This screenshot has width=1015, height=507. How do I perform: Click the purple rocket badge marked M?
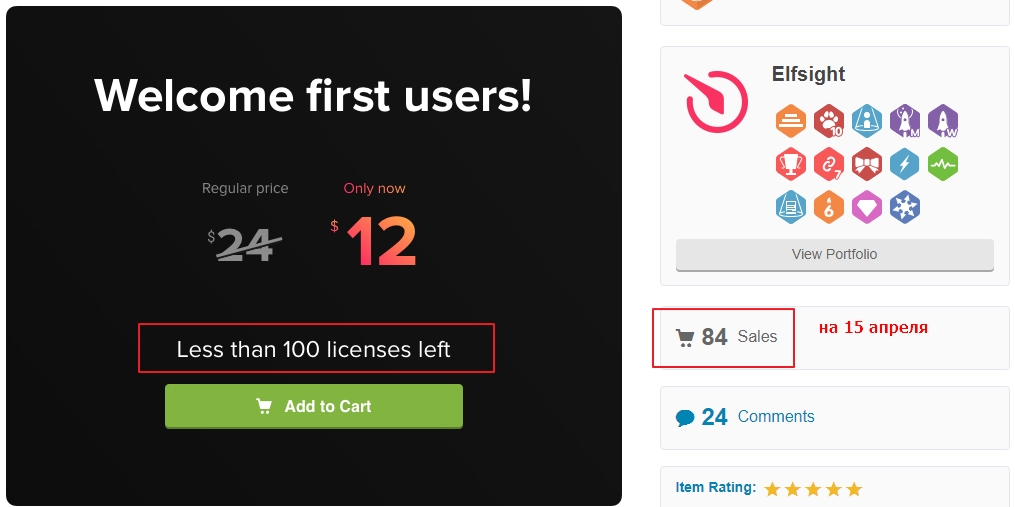coord(905,121)
